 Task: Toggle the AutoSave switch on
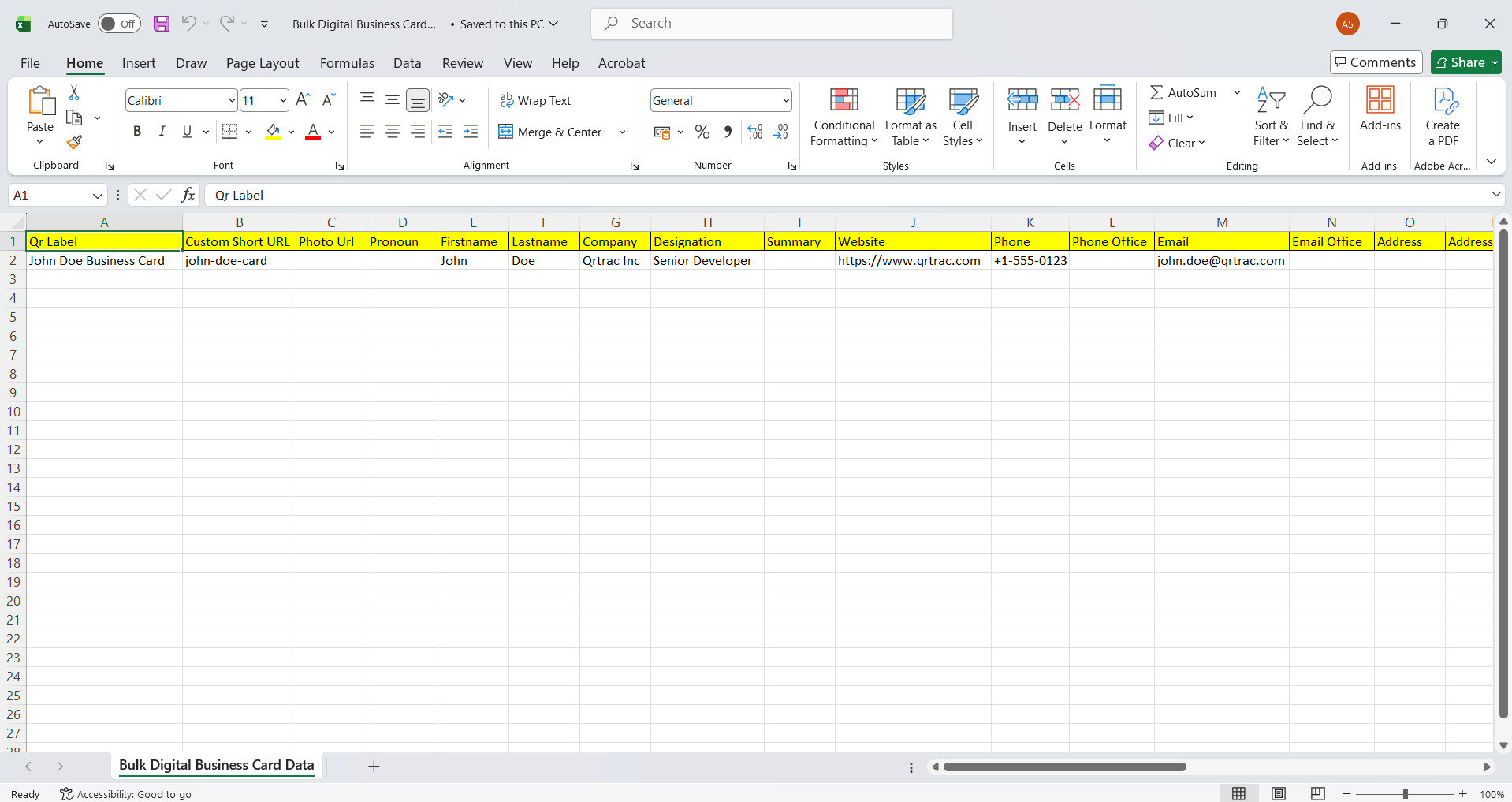(x=118, y=24)
